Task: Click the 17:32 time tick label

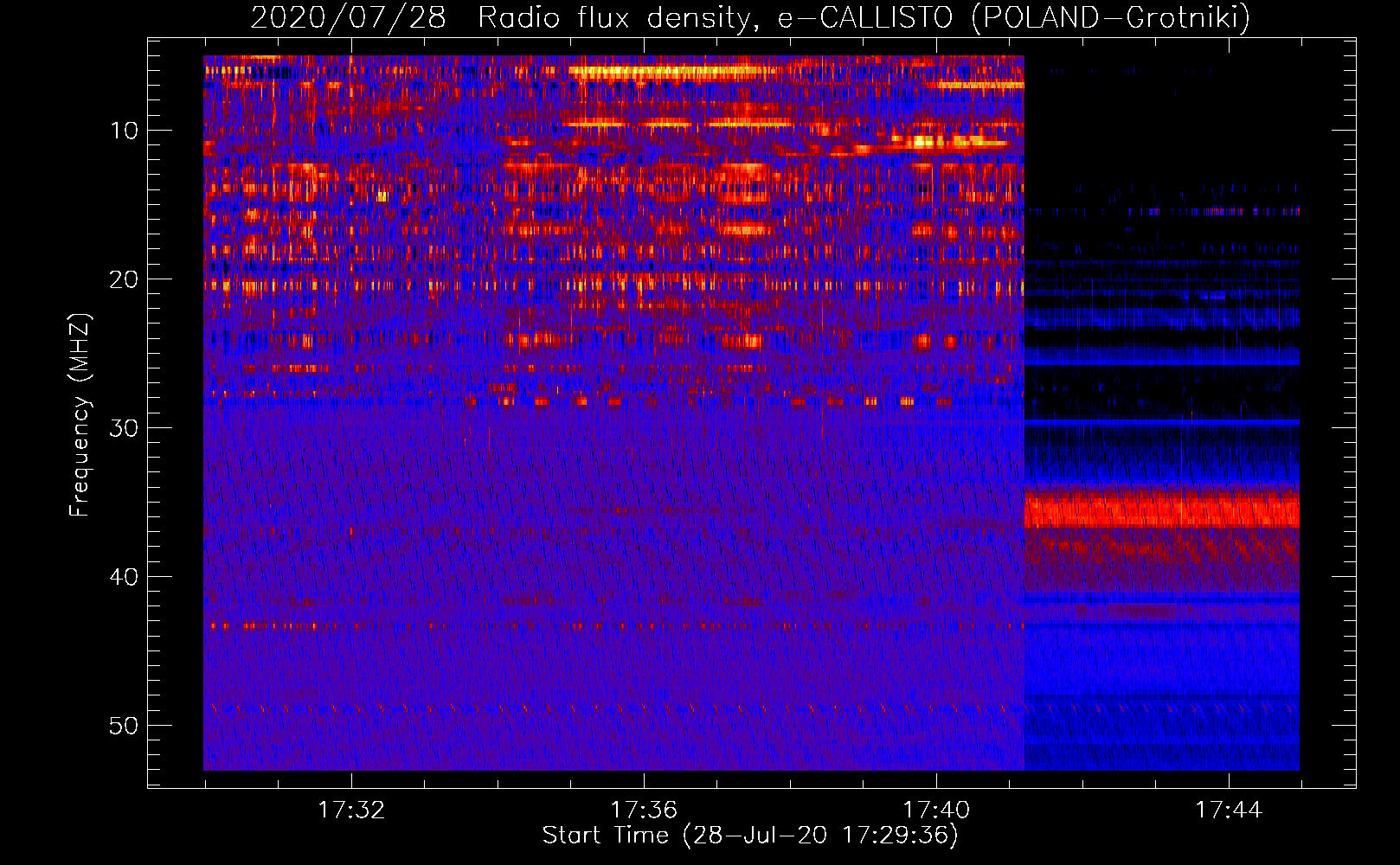Action: click(x=351, y=810)
